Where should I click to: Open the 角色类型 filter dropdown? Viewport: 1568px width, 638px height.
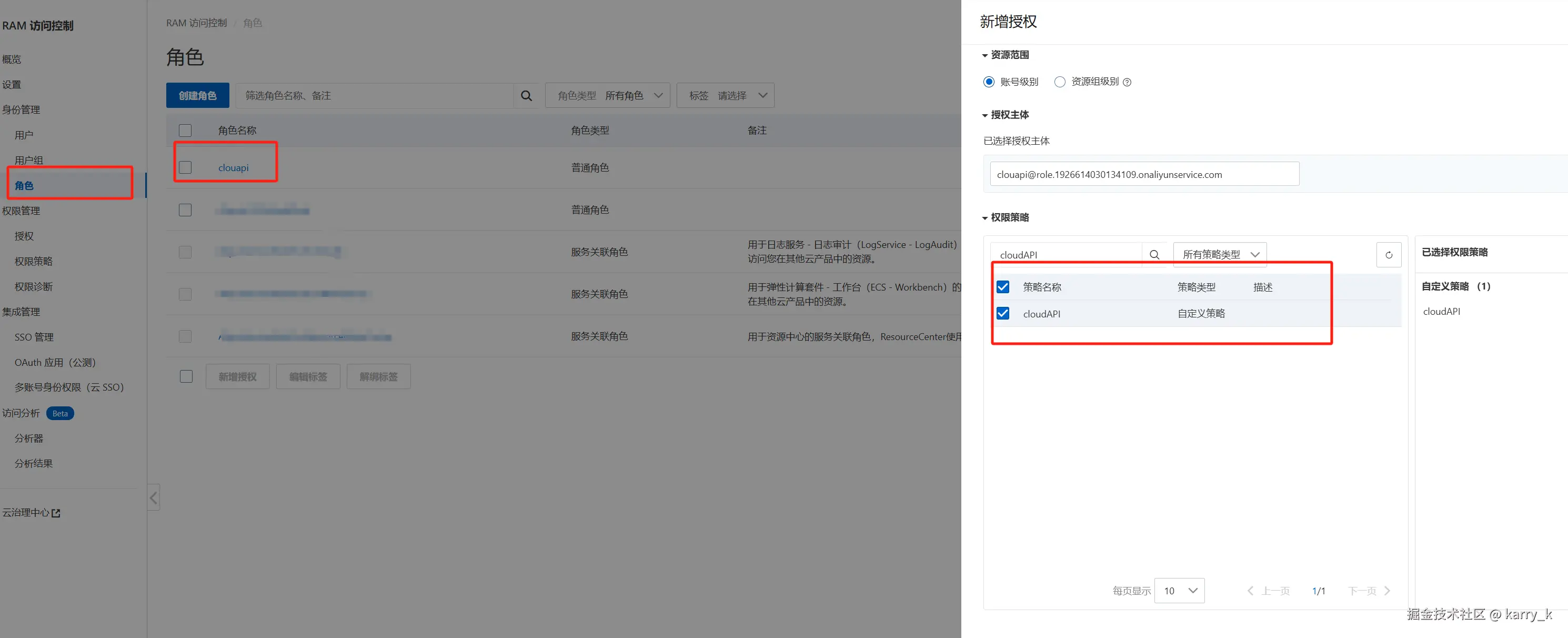coord(607,96)
